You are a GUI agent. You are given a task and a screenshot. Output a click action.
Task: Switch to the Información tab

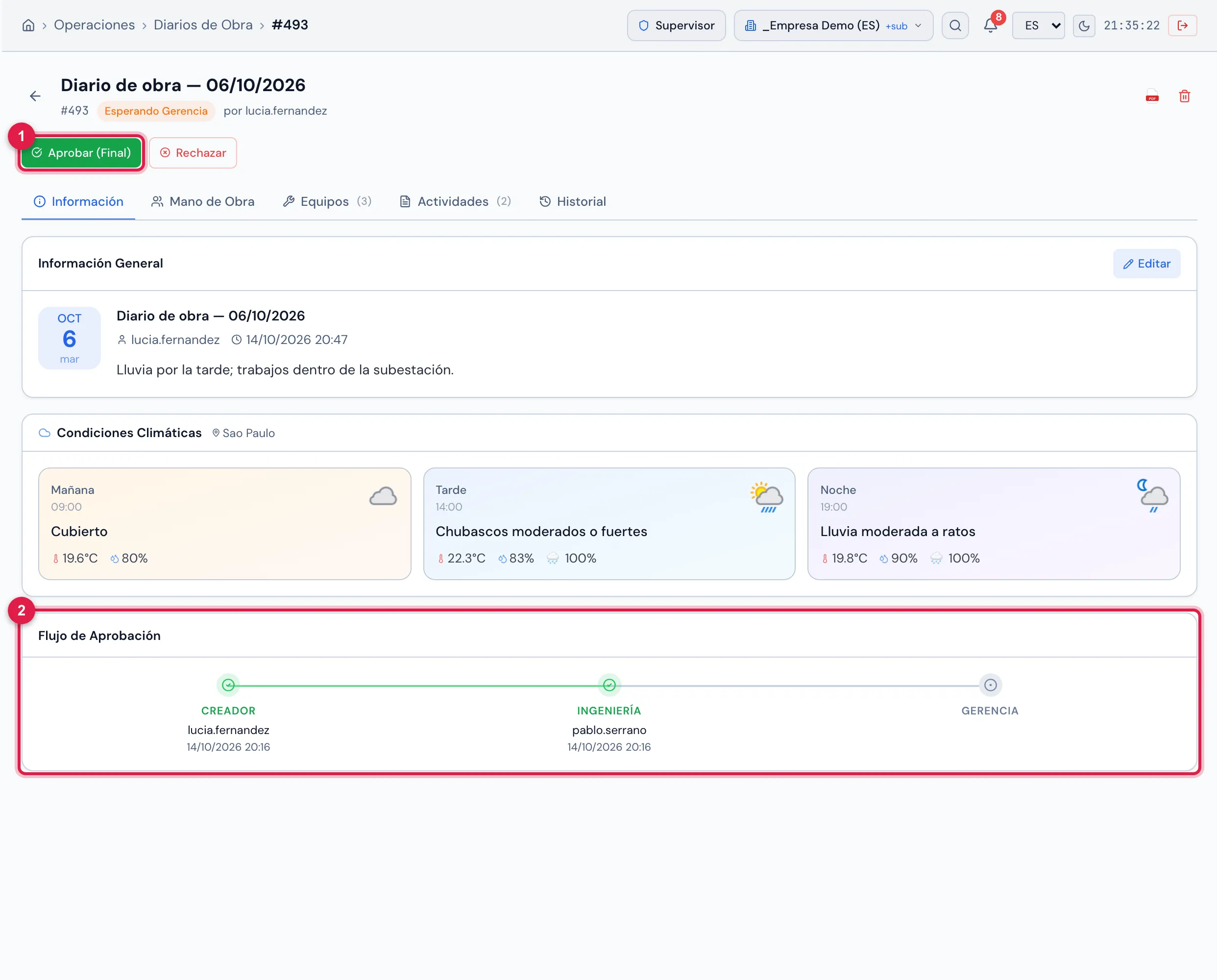[x=78, y=201]
